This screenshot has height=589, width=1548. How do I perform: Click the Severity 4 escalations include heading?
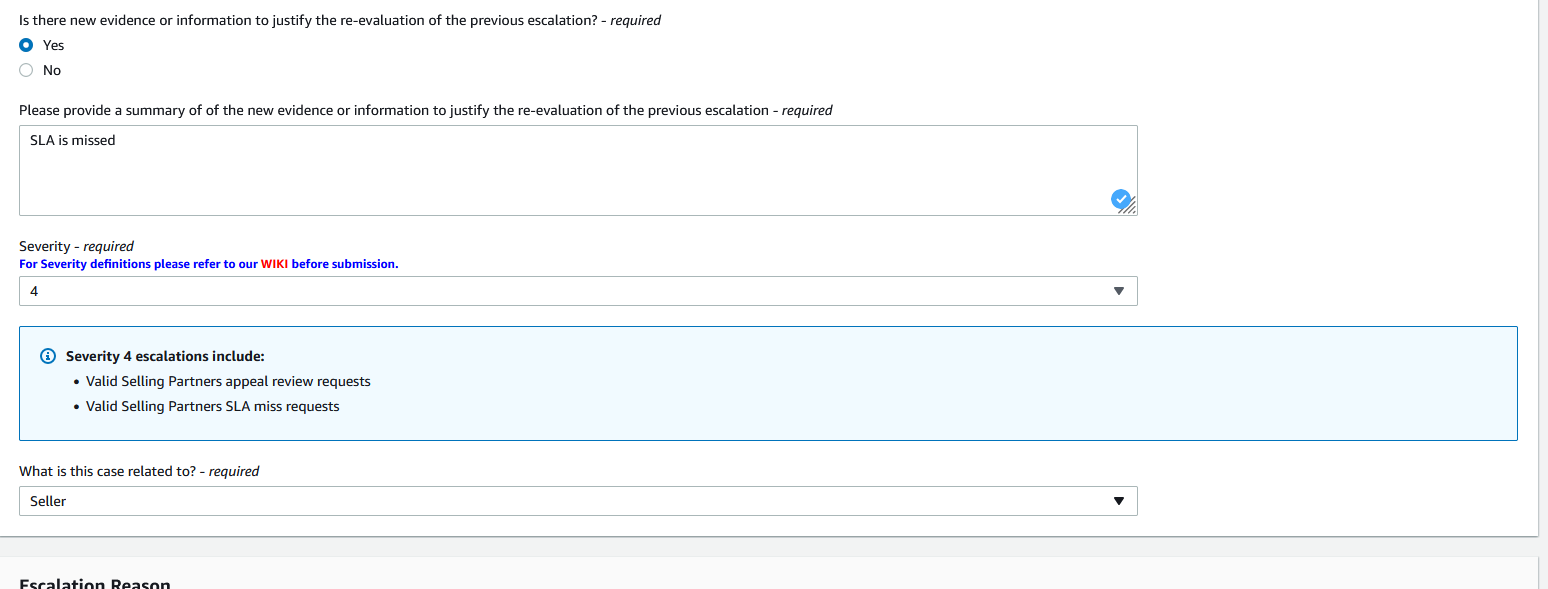coord(165,356)
